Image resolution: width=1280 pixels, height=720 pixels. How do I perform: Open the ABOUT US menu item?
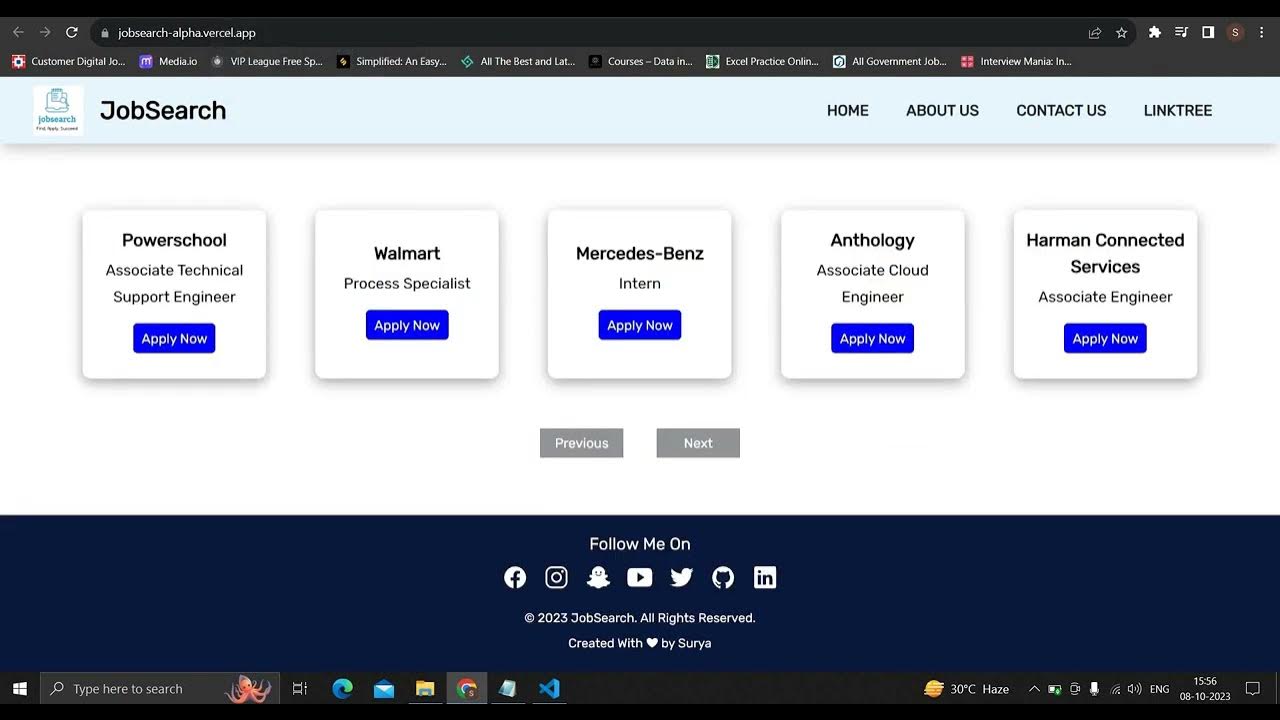click(942, 111)
